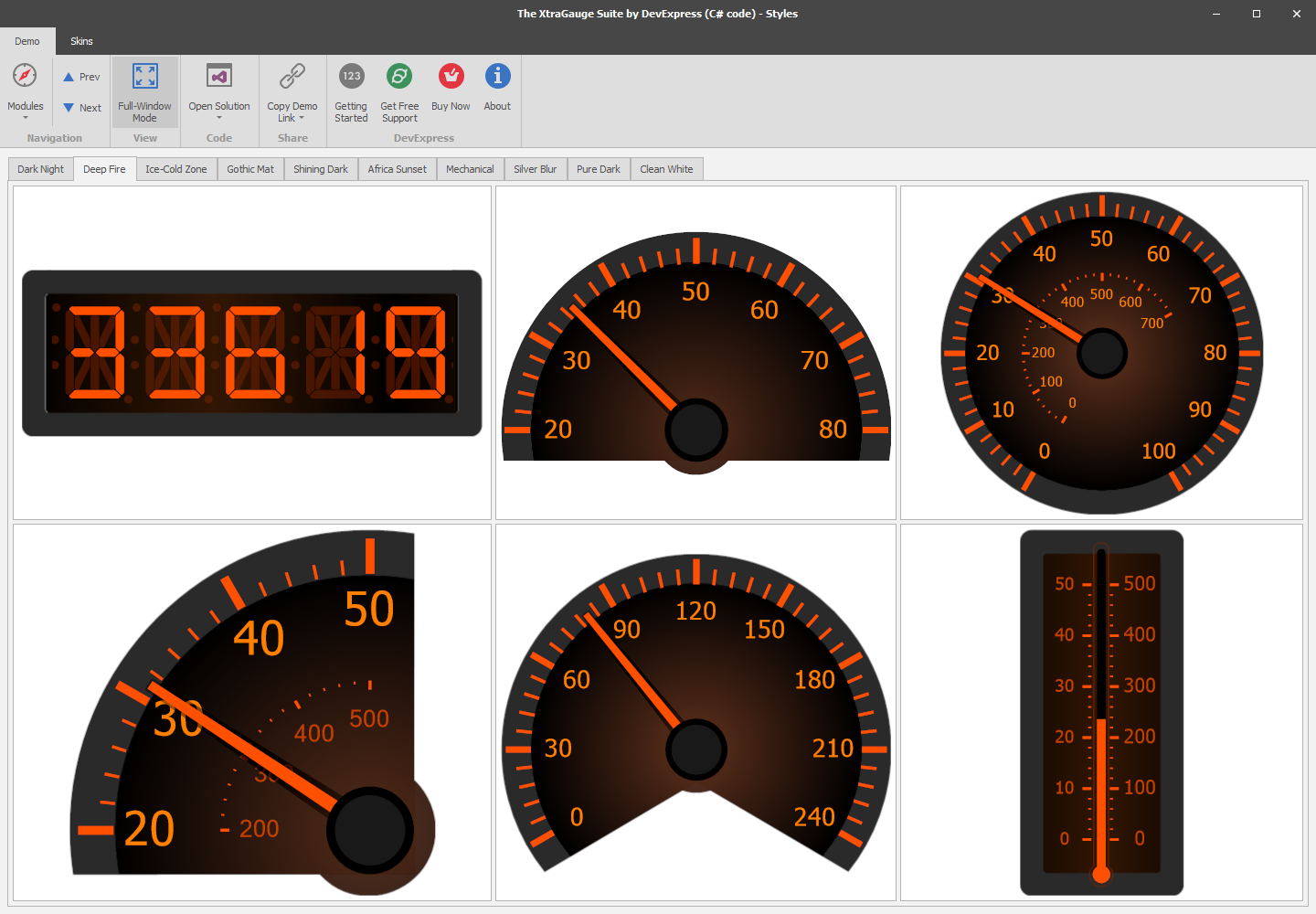Click the Open Solution icon
The width and height of the screenshot is (1316, 914).
click(x=219, y=77)
